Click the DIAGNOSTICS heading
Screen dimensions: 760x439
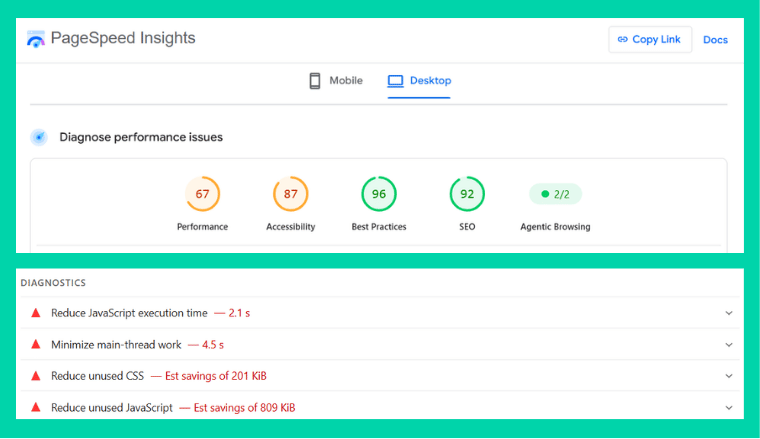coord(53,283)
